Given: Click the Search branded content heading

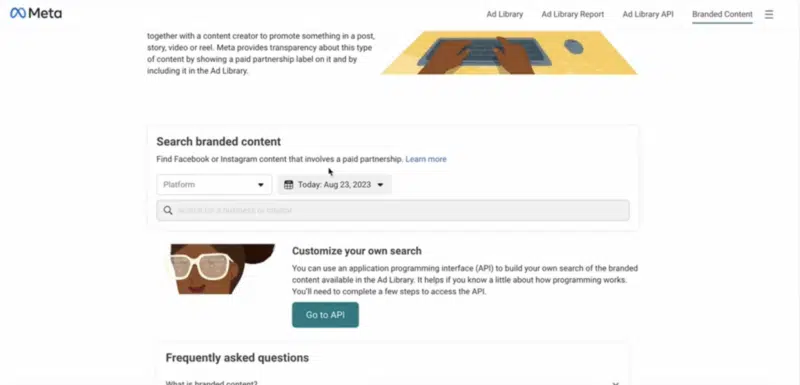Looking at the screenshot, I should pyautogui.click(x=218, y=142).
